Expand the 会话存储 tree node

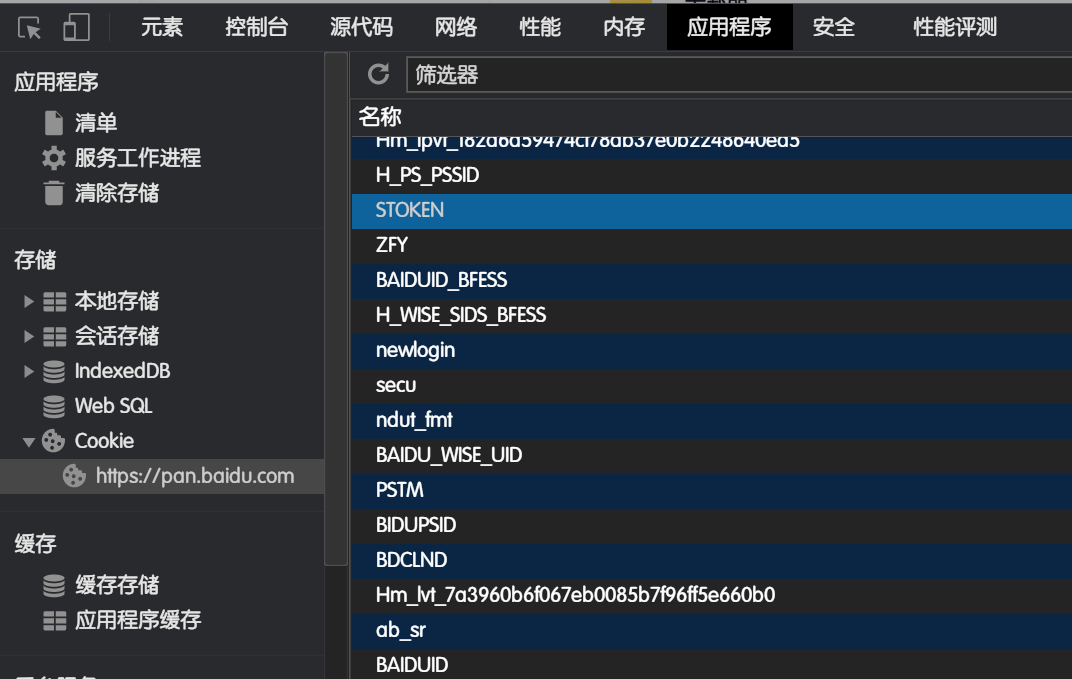pos(29,336)
